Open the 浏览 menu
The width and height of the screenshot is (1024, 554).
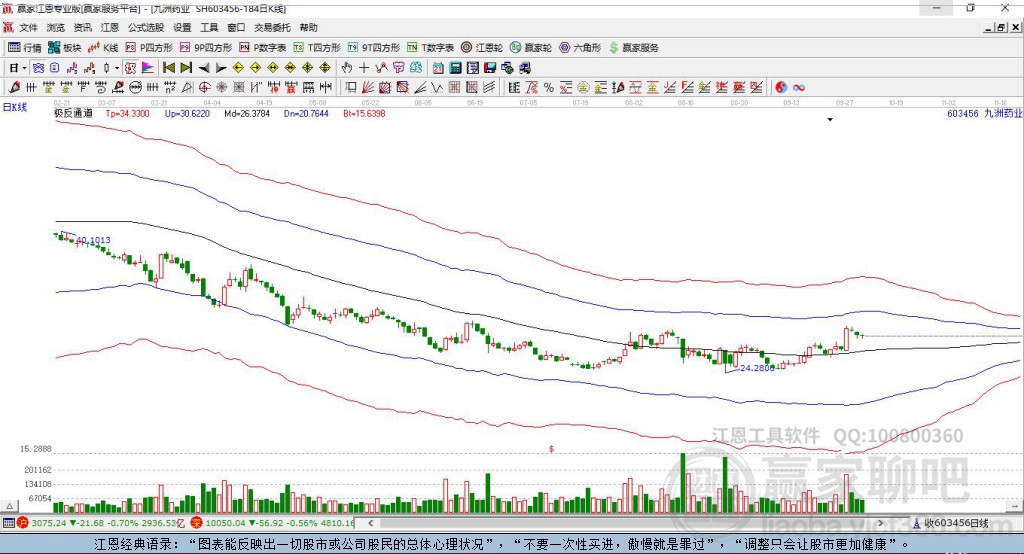(x=56, y=27)
